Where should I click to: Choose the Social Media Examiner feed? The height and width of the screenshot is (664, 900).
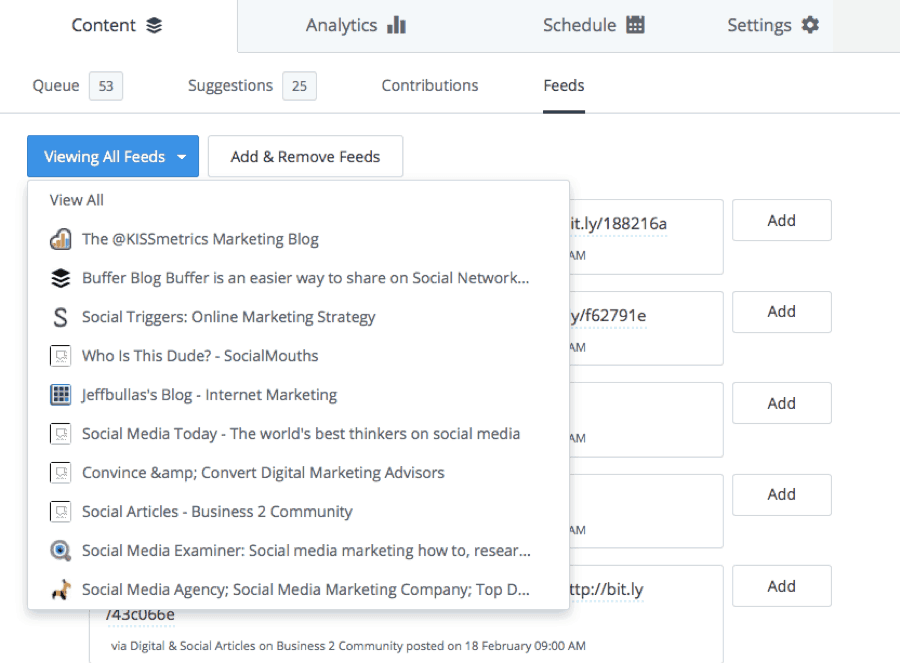pyautogui.click(x=298, y=550)
